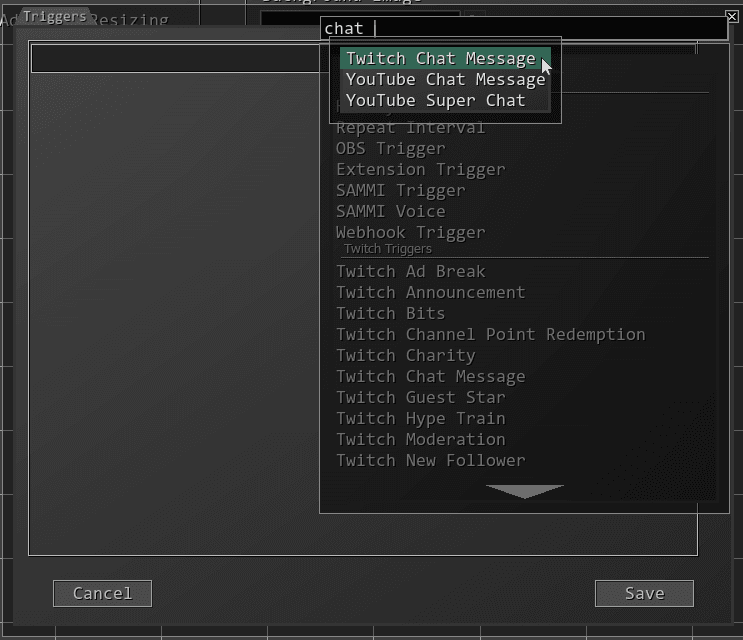Image resolution: width=743 pixels, height=640 pixels.
Task: Save the trigger settings
Action: (644, 593)
